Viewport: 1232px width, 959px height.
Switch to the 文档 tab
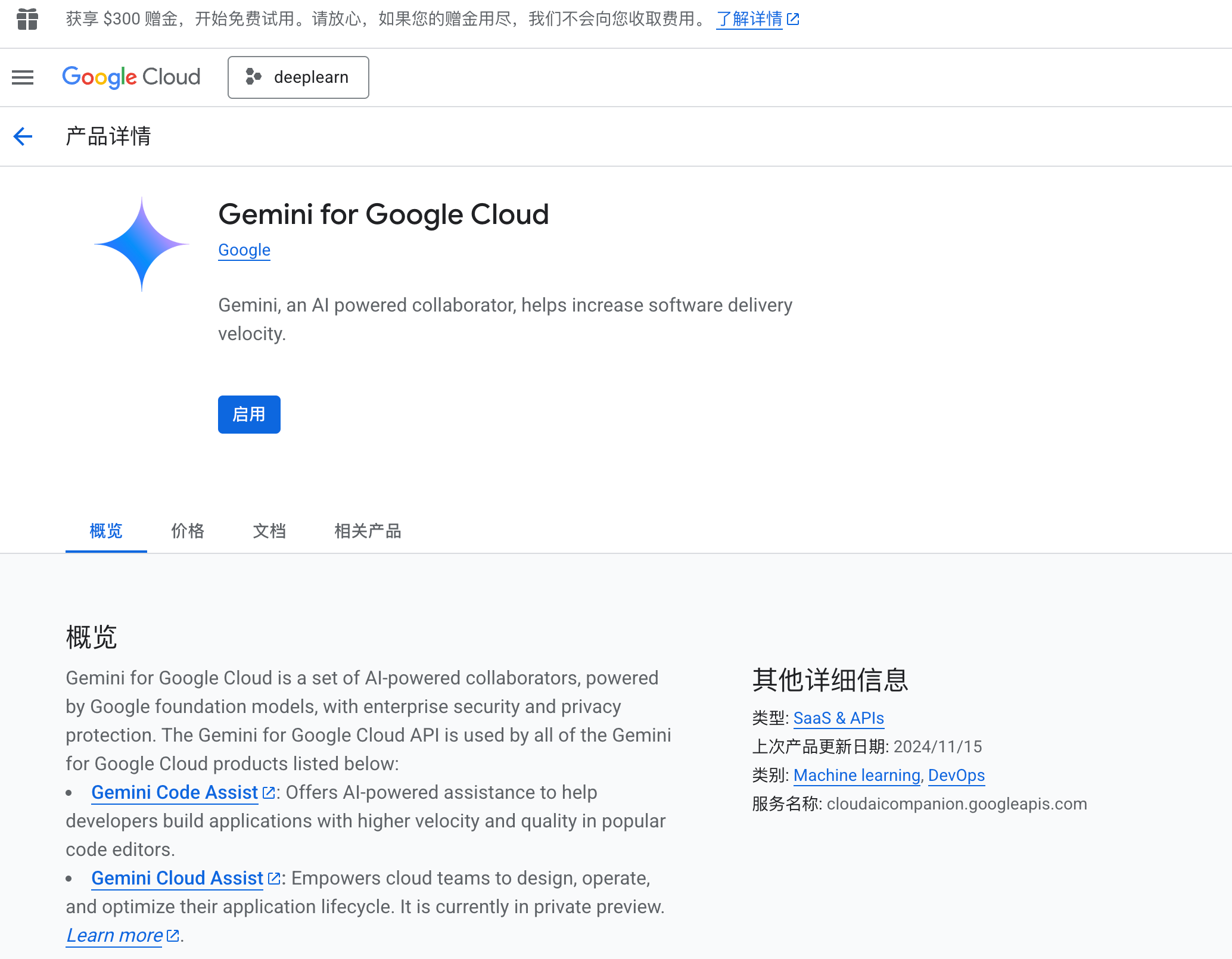tap(269, 531)
